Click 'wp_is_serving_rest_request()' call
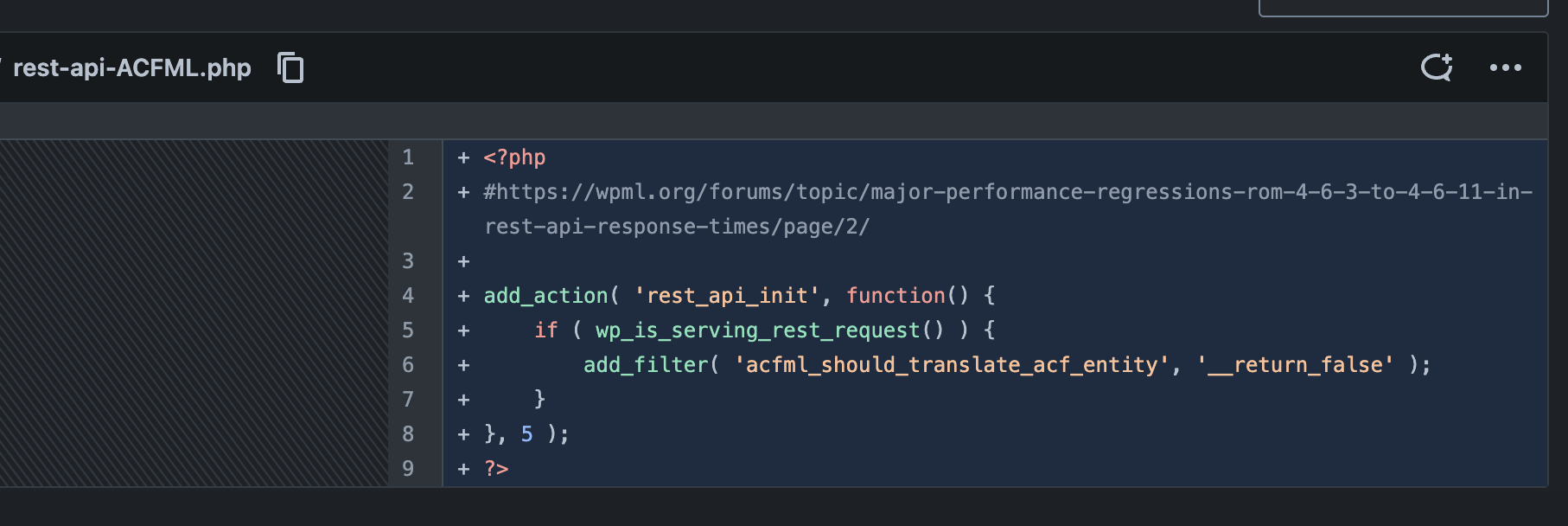The width and height of the screenshot is (1568, 526). (x=769, y=330)
